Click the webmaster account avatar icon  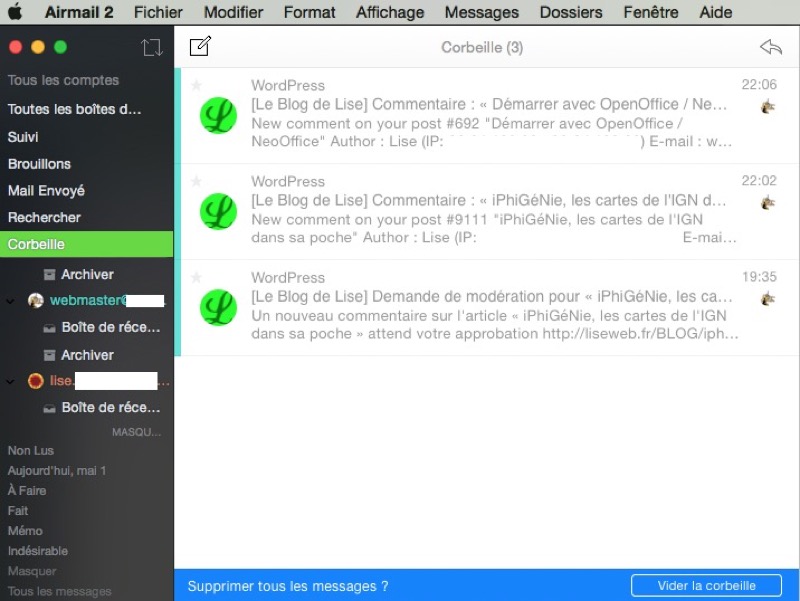click(36, 300)
